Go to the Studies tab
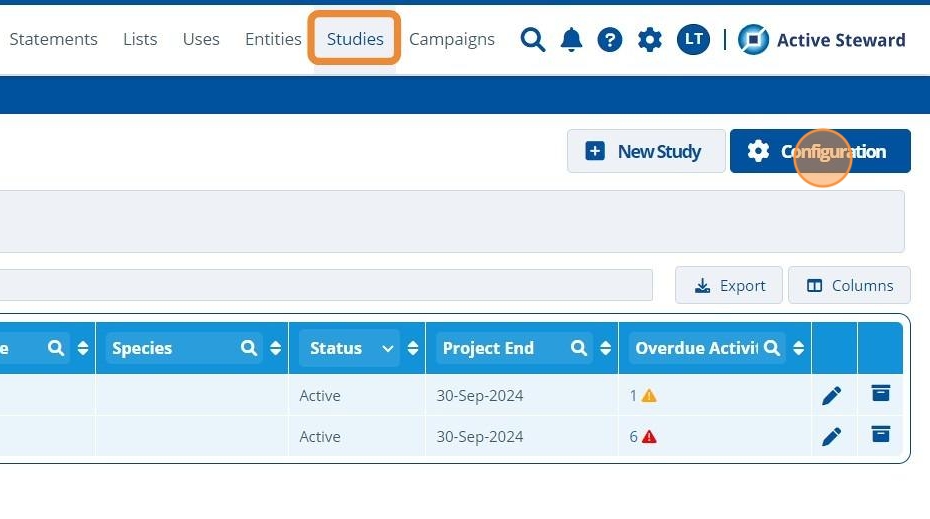This screenshot has width=930, height=519. click(355, 39)
